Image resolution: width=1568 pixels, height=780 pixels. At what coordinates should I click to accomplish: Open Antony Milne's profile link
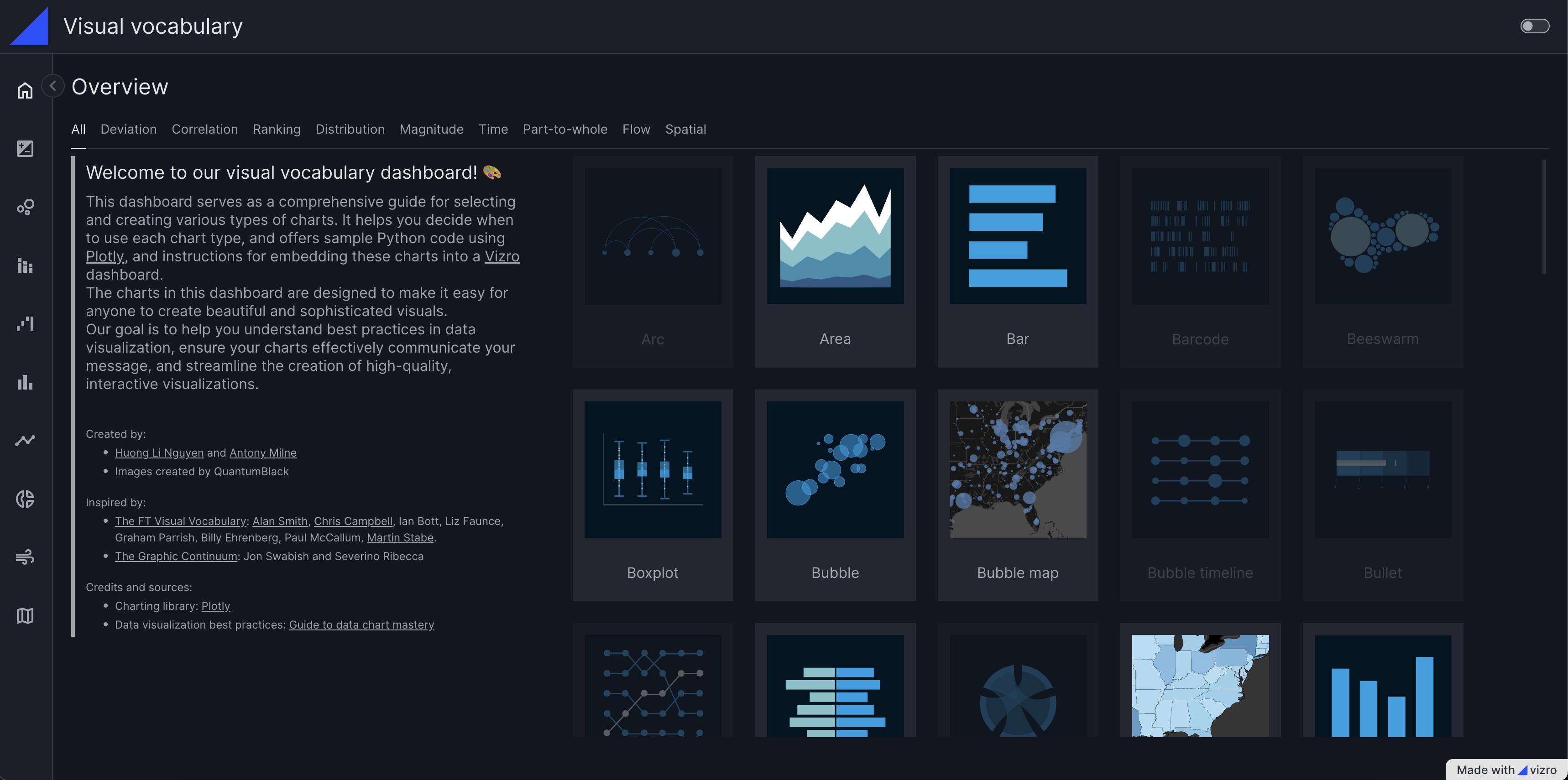(263, 452)
